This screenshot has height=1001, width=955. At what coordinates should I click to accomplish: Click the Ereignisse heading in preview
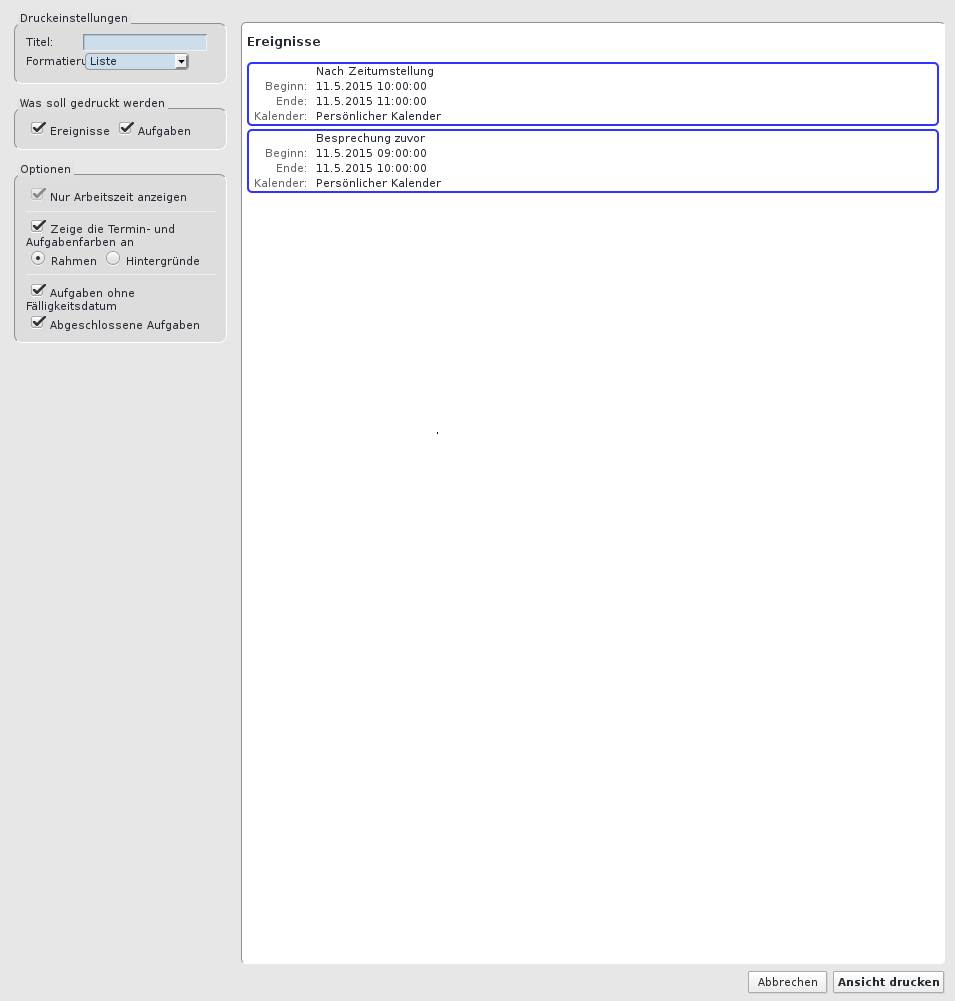284,42
